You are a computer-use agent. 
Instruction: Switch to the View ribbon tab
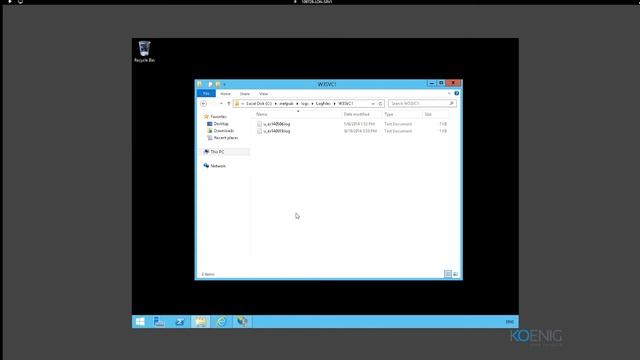click(x=264, y=93)
